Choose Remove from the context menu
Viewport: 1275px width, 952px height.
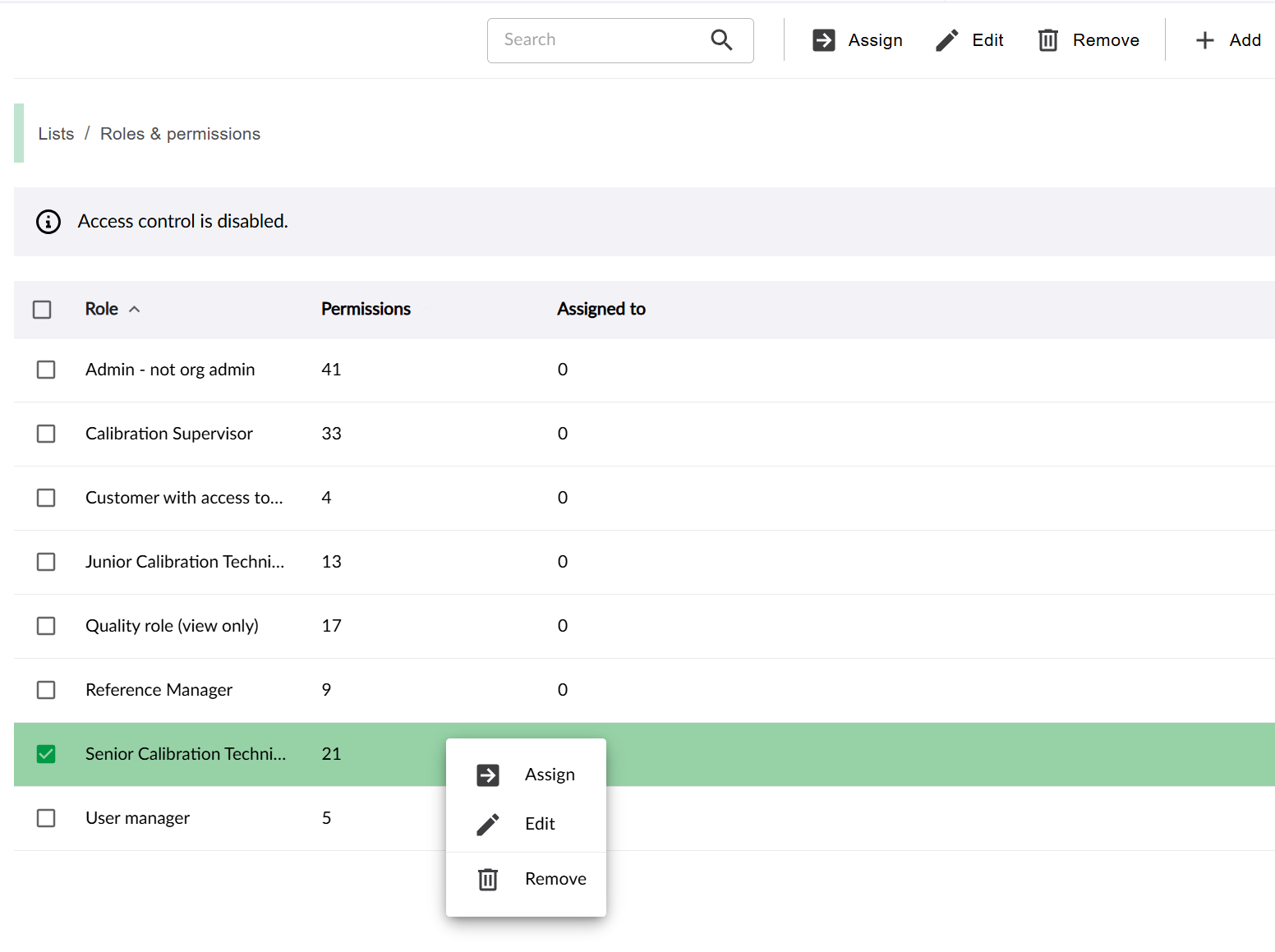point(555,879)
